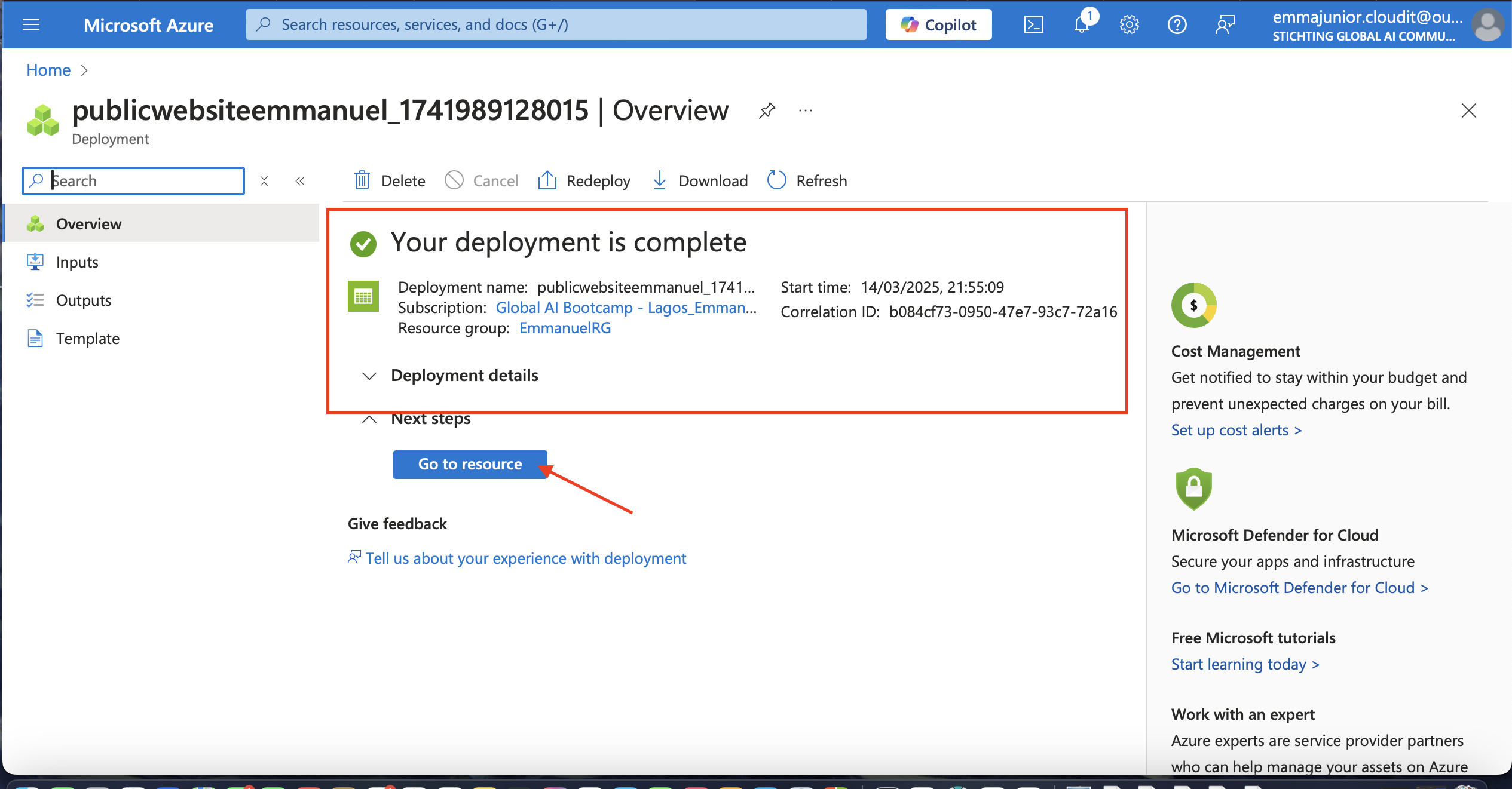Click Start learning today link
Image resolution: width=1512 pixels, height=789 pixels.
point(1245,664)
